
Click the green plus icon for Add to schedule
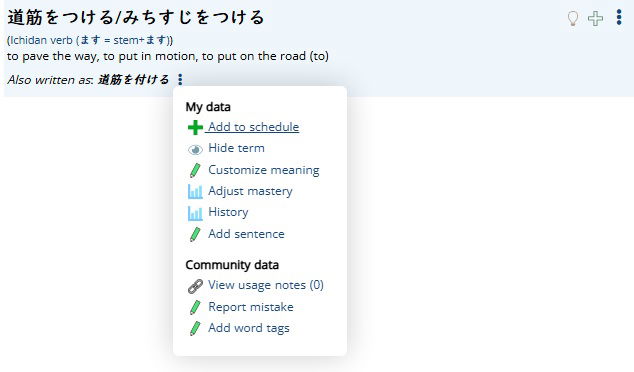[195, 127]
